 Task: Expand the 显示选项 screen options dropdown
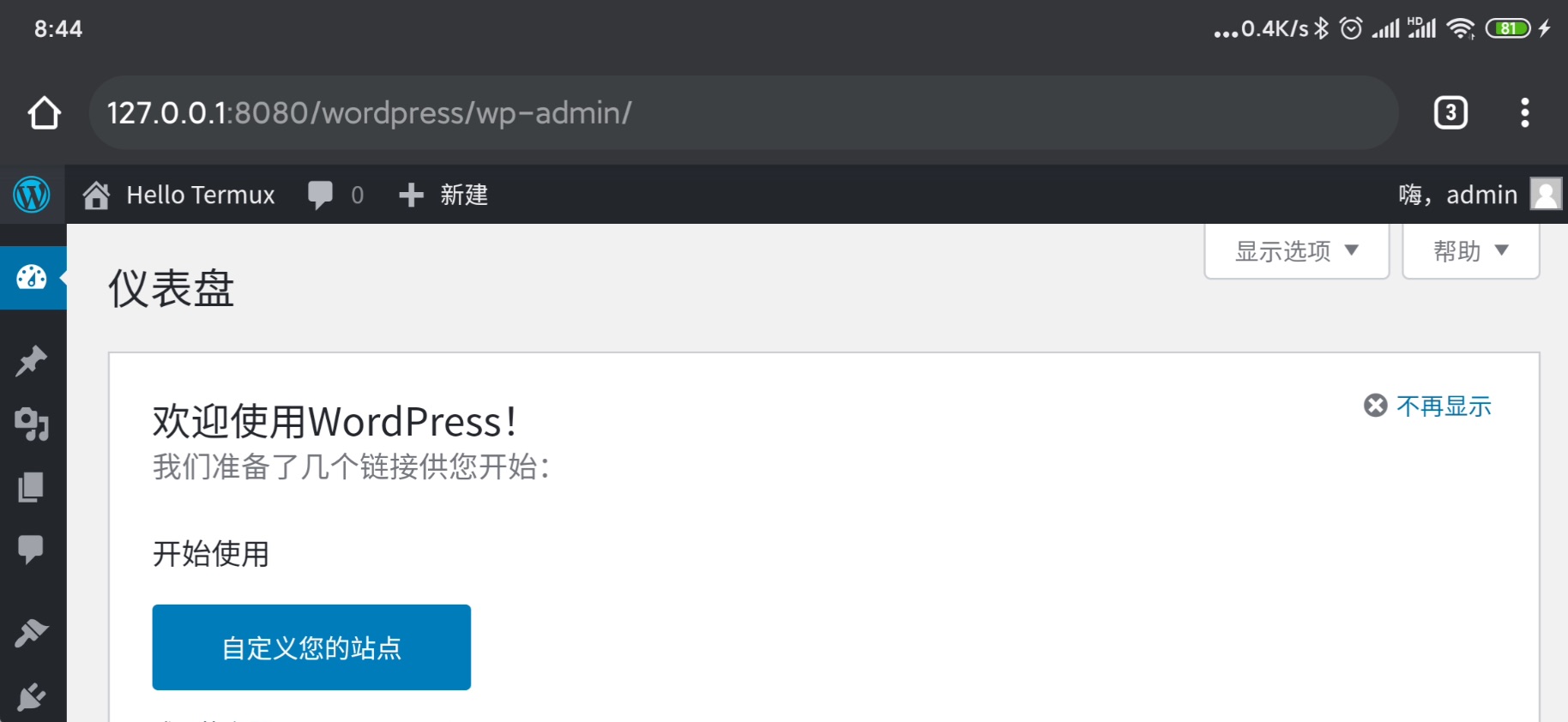click(1297, 250)
